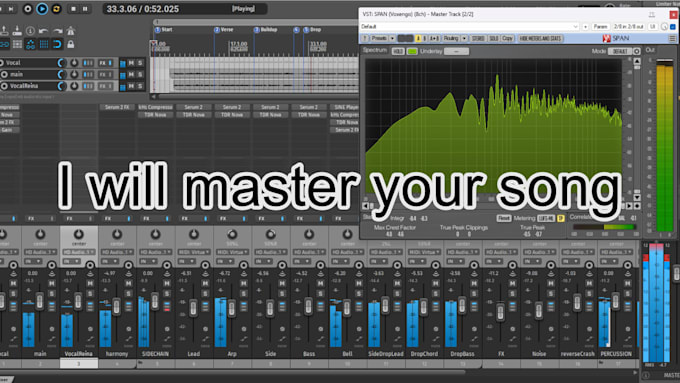This screenshot has height=383, width=680.
Task: Open the Default preset combo box
Action: pyautogui.click(x=470, y=26)
